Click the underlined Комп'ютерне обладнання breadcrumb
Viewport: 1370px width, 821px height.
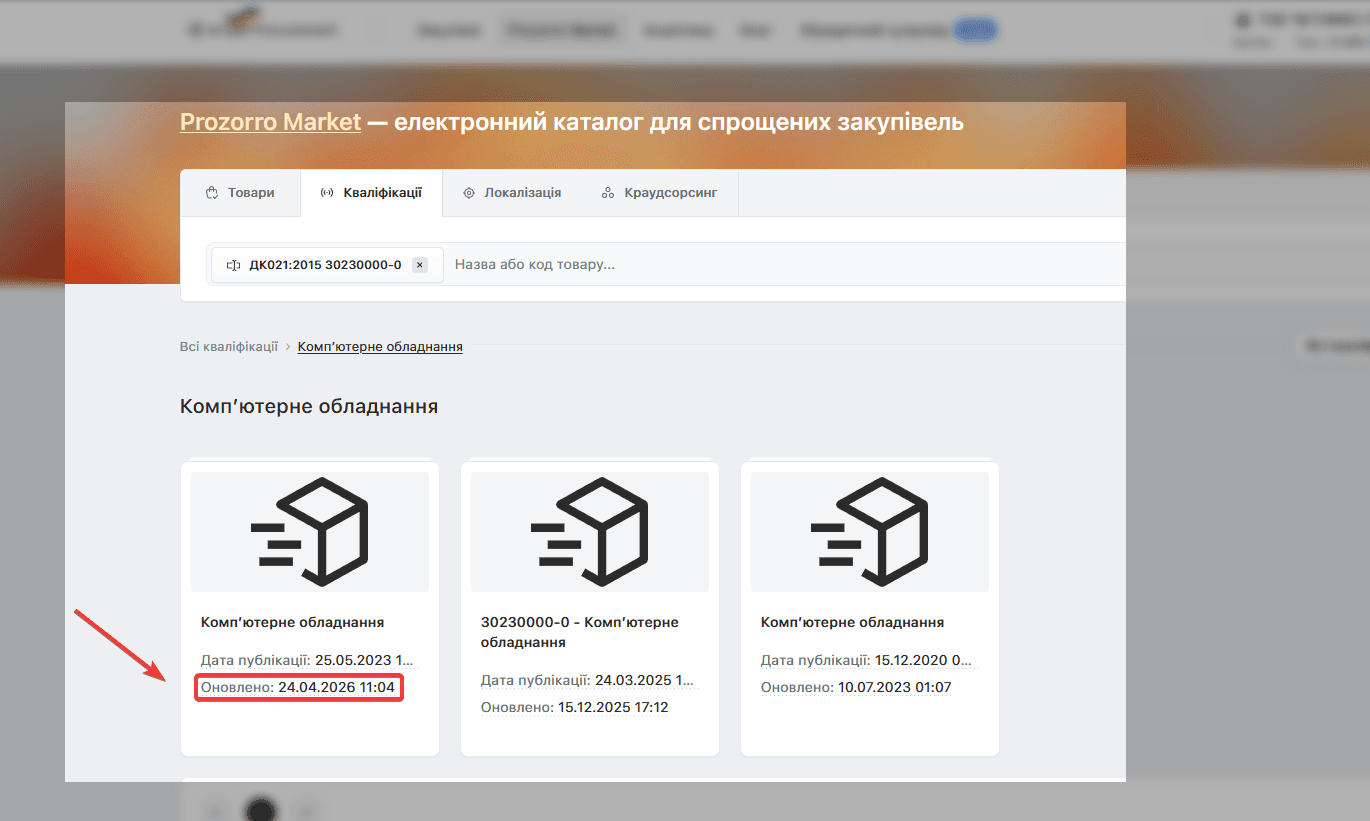[x=380, y=346]
